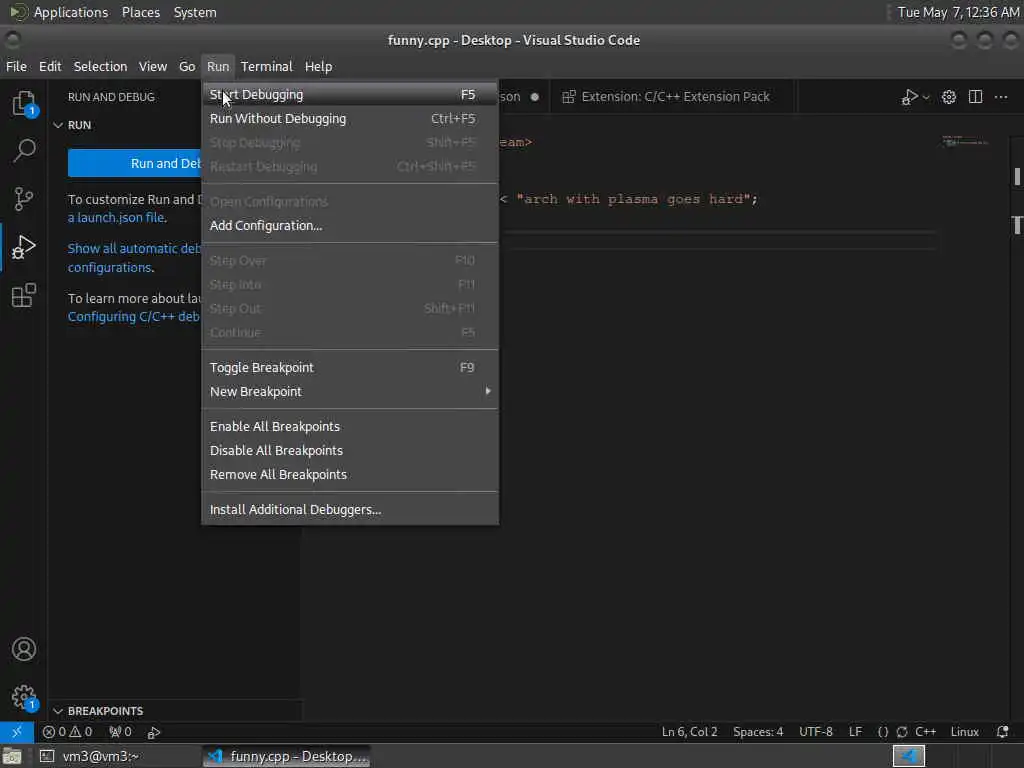
Task: Open the Extensions view icon
Action: click(x=24, y=295)
